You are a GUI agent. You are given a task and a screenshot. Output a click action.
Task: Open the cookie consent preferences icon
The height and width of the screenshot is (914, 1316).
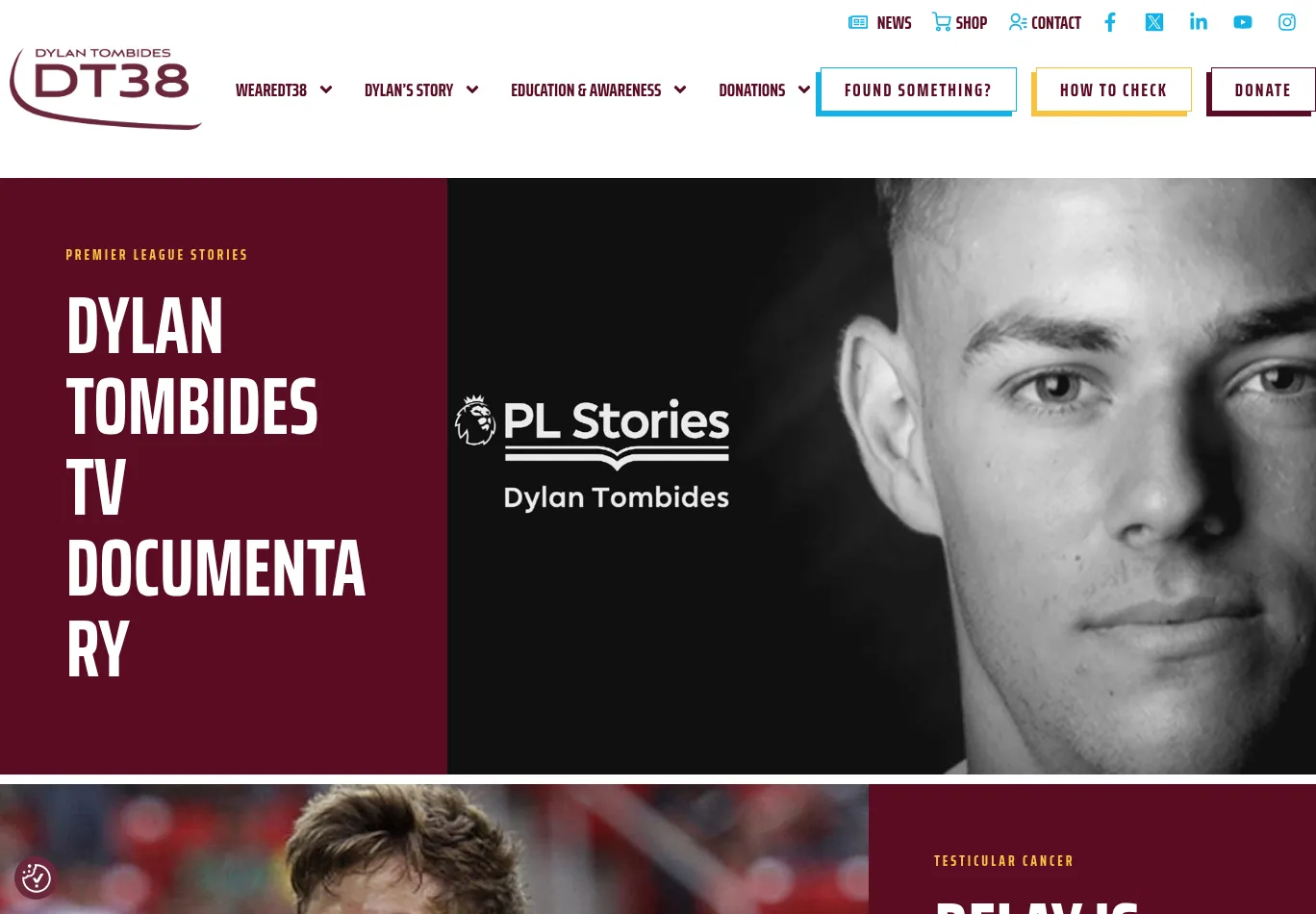pyautogui.click(x=37, y=877)
